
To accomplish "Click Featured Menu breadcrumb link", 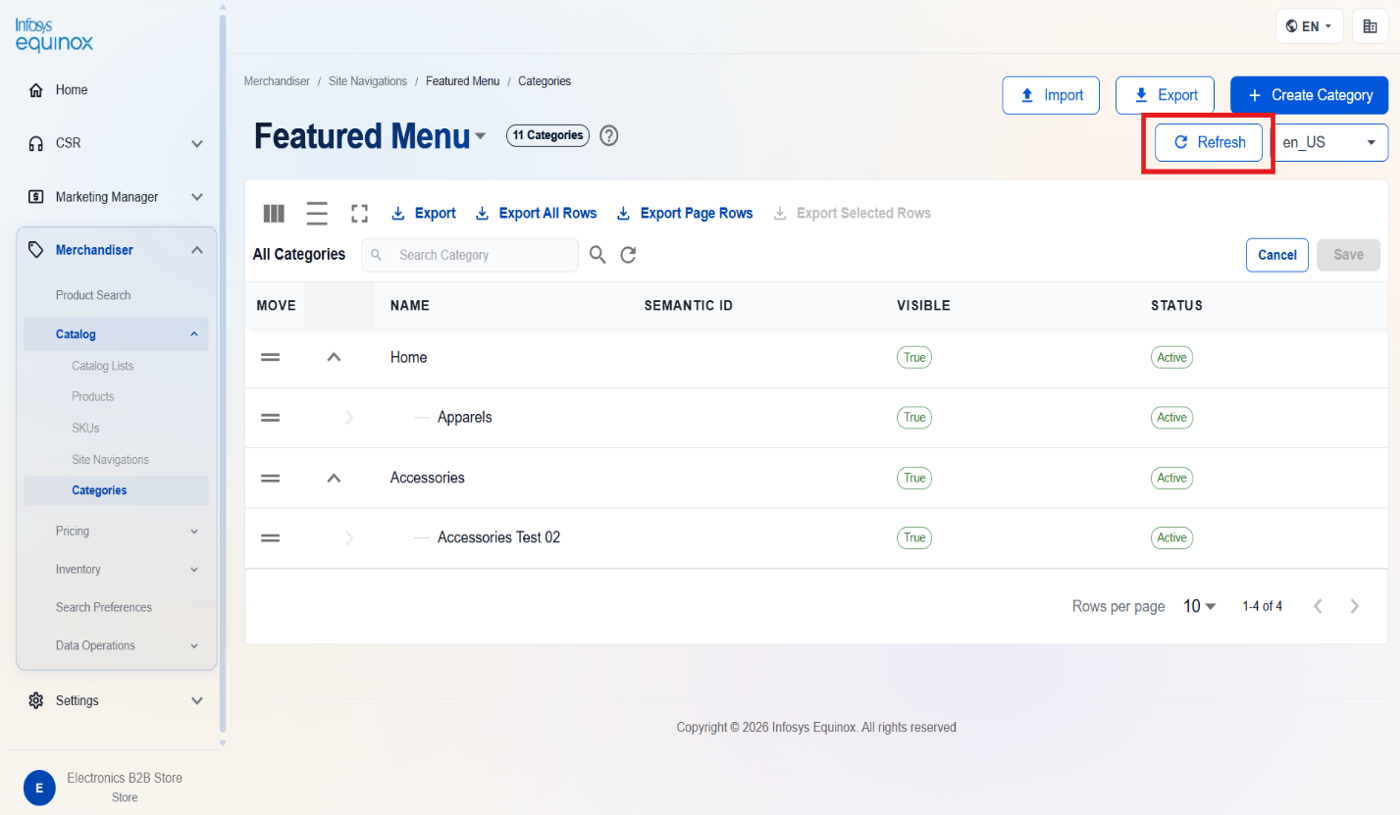I will (x=462, y=81).
